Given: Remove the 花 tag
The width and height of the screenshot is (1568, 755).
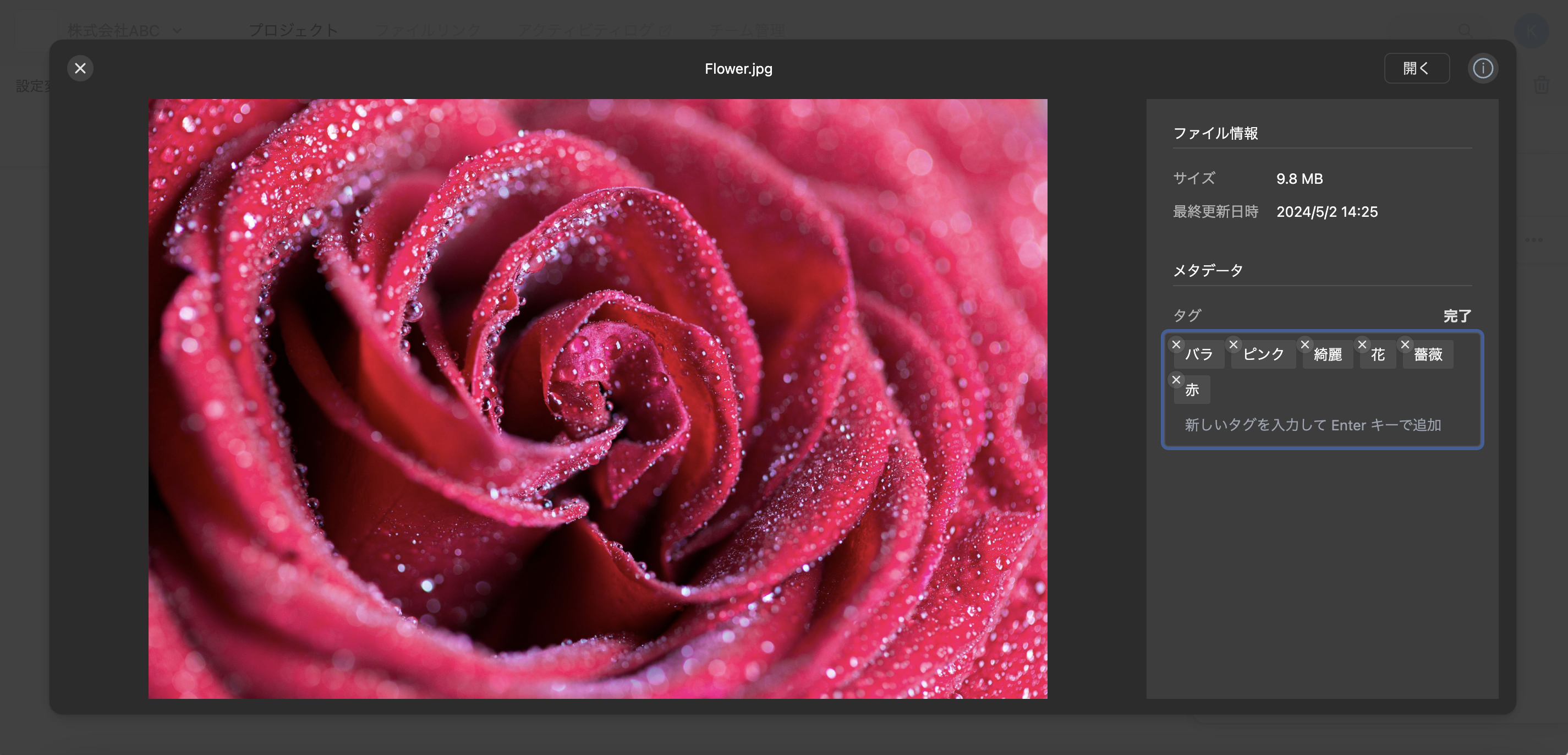Looking at the screenshot, I should [x=1362, y=344].
